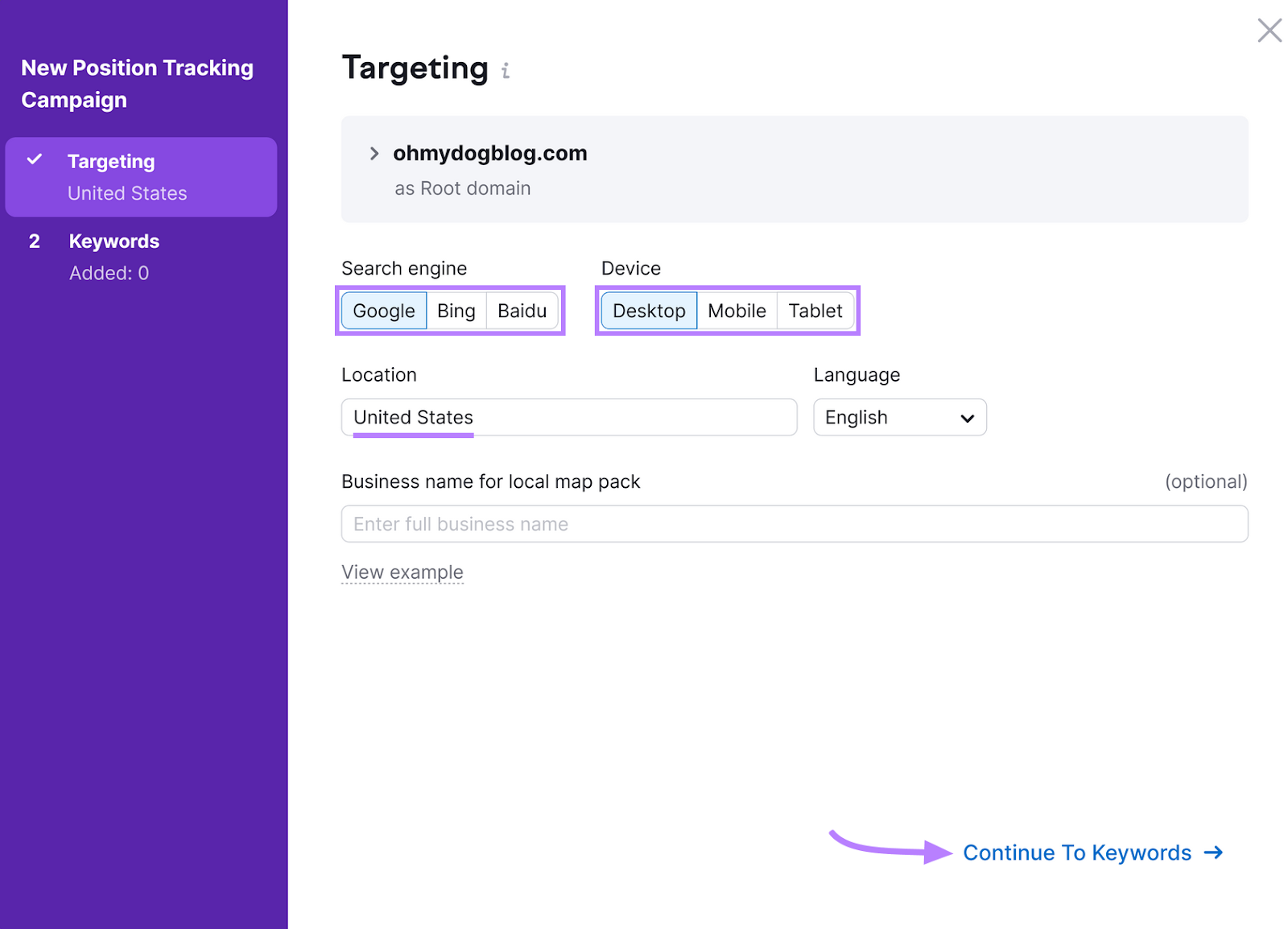Screen dimensions: 1288x929
Task: Click Continue To Keywords
Action: click(x=1078, y=853)
